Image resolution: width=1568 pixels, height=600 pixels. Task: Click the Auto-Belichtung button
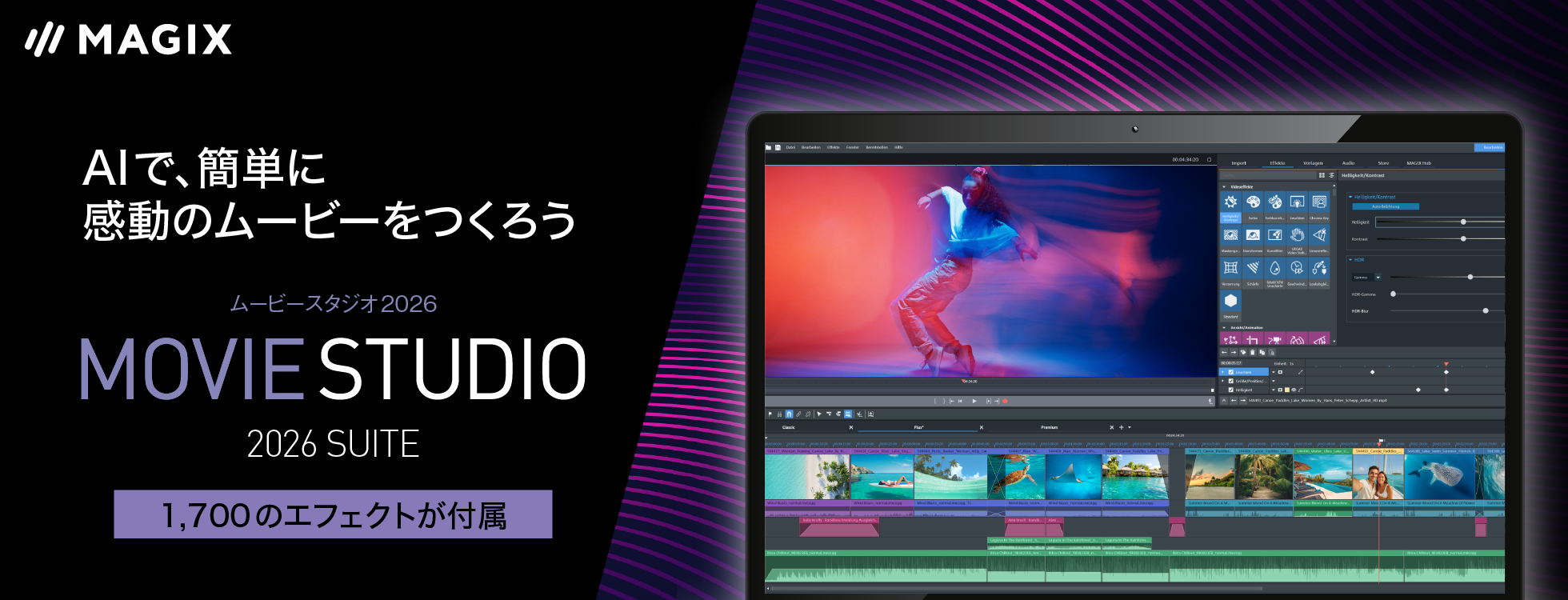(x=1386, y=206)
